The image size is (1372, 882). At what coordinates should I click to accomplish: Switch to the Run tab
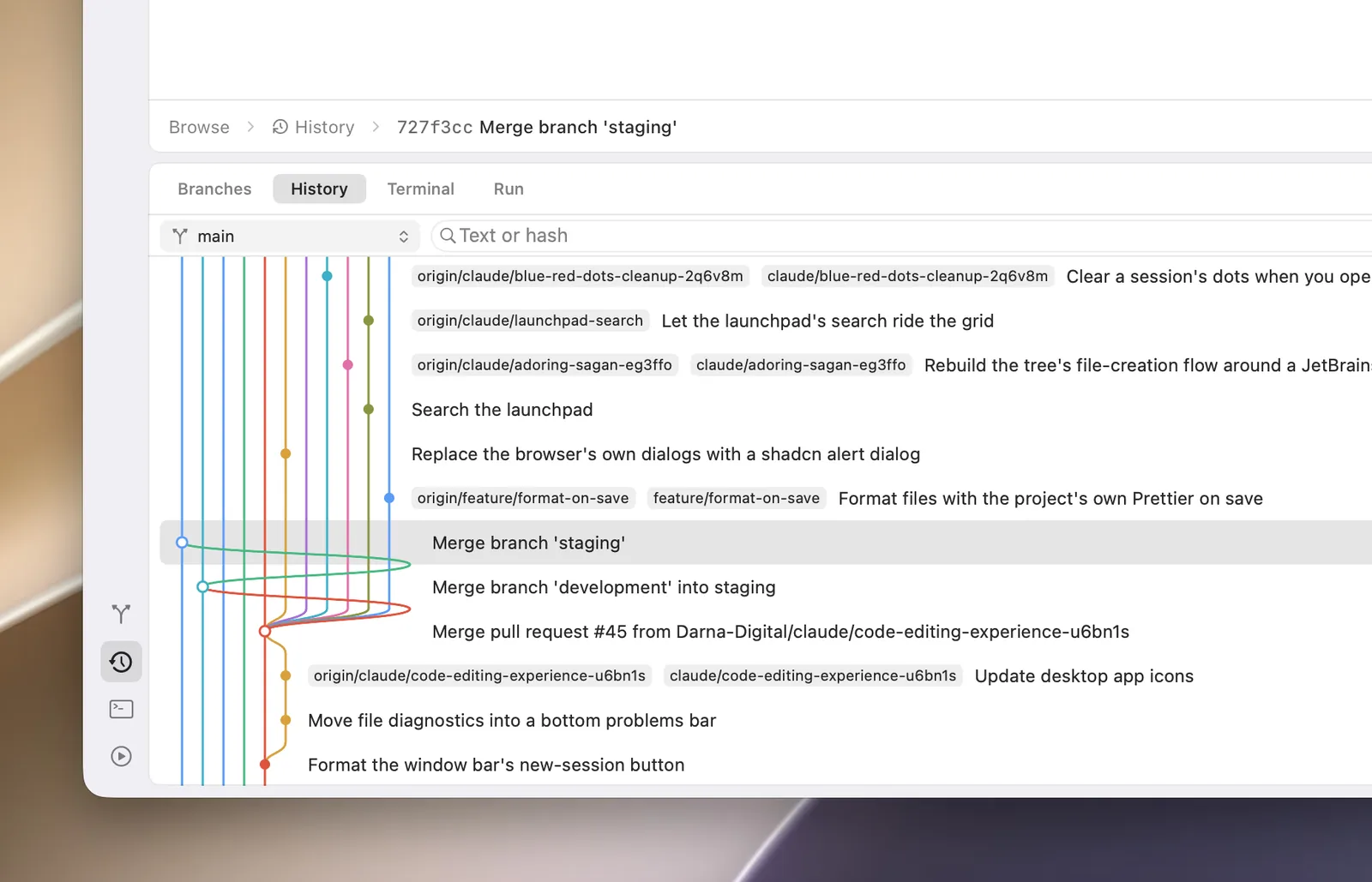coord(508,189)
